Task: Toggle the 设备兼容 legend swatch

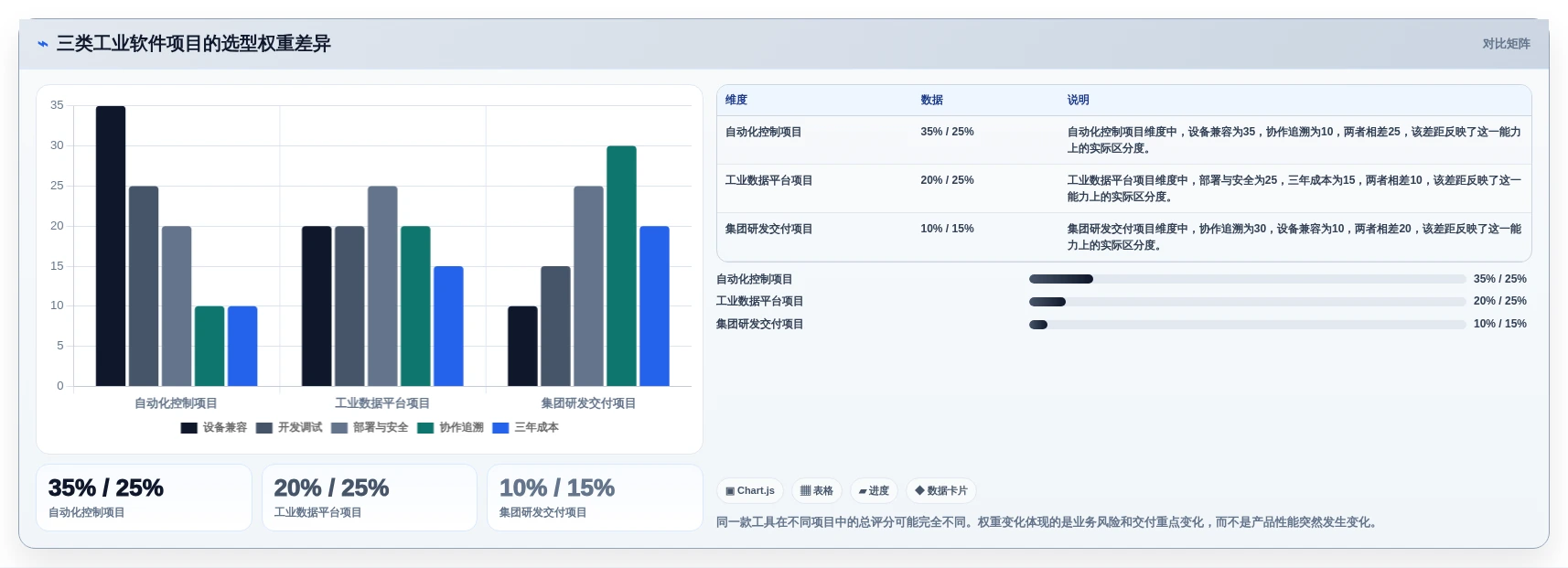Action: click(x=189, y=428)
